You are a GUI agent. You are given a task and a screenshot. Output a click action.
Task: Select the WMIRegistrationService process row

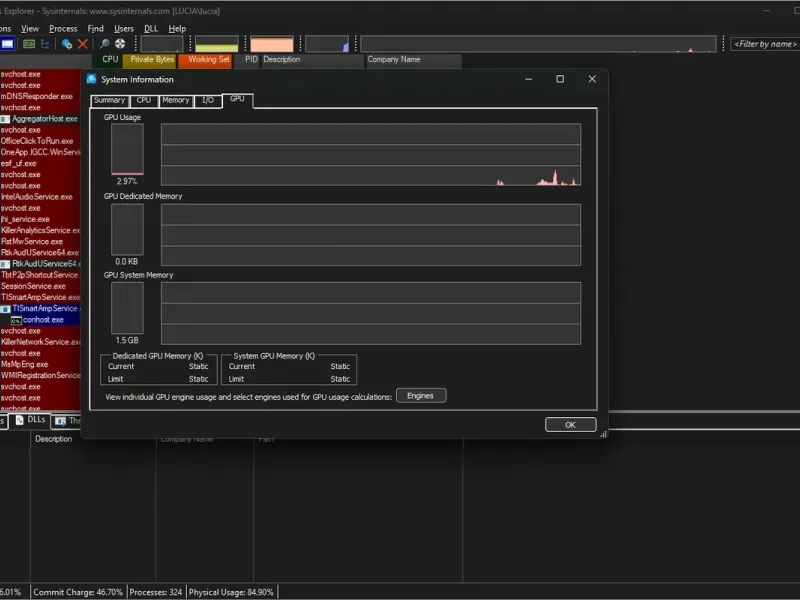pos(40,376)
